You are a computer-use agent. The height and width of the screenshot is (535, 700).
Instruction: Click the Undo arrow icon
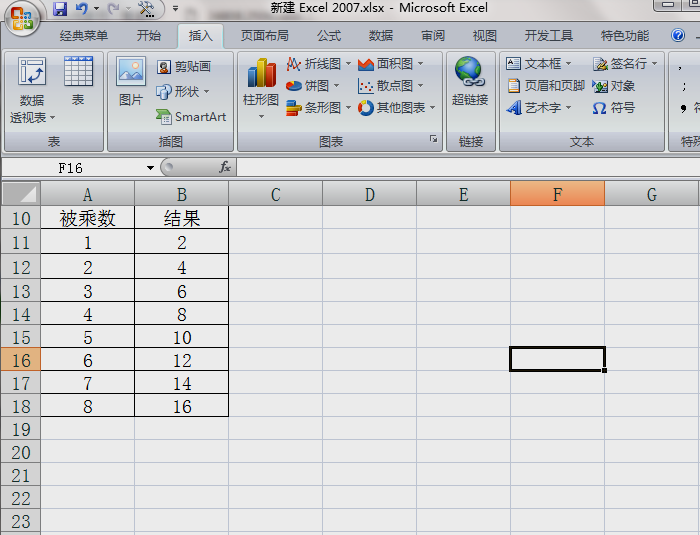tap(82, 9)
